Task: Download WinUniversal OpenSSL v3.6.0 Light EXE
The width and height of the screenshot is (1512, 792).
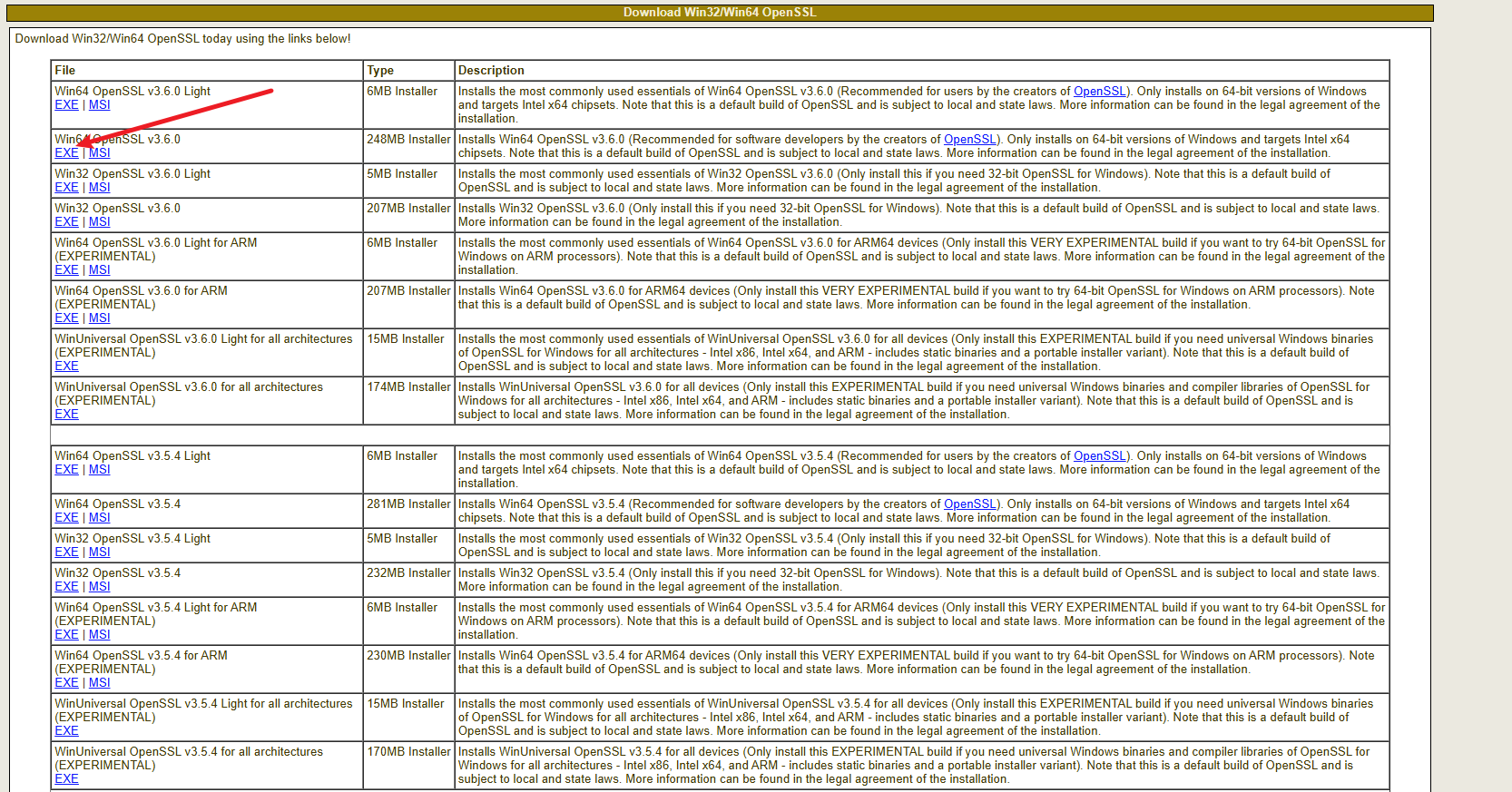Action: click(x=66, y=367)
